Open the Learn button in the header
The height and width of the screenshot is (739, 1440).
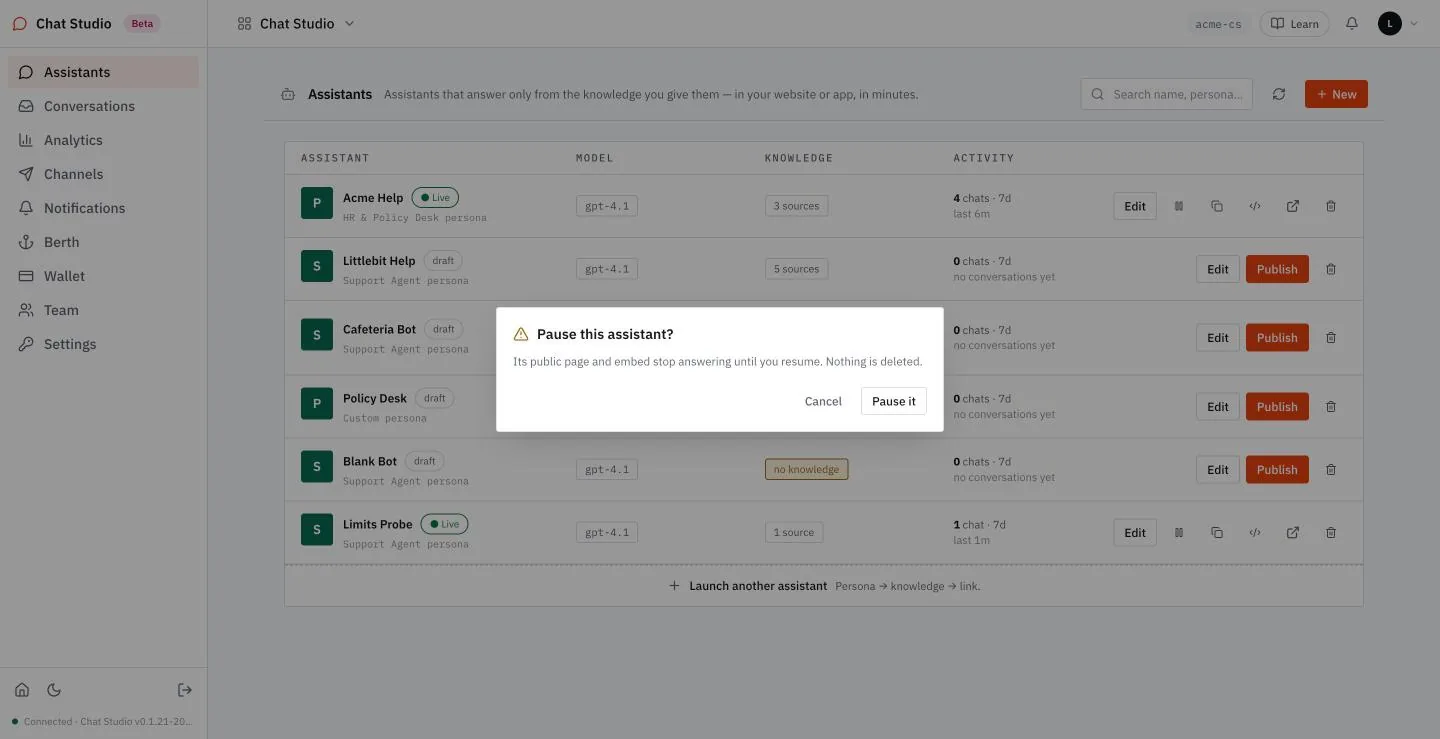click(x=1294, y=23)
